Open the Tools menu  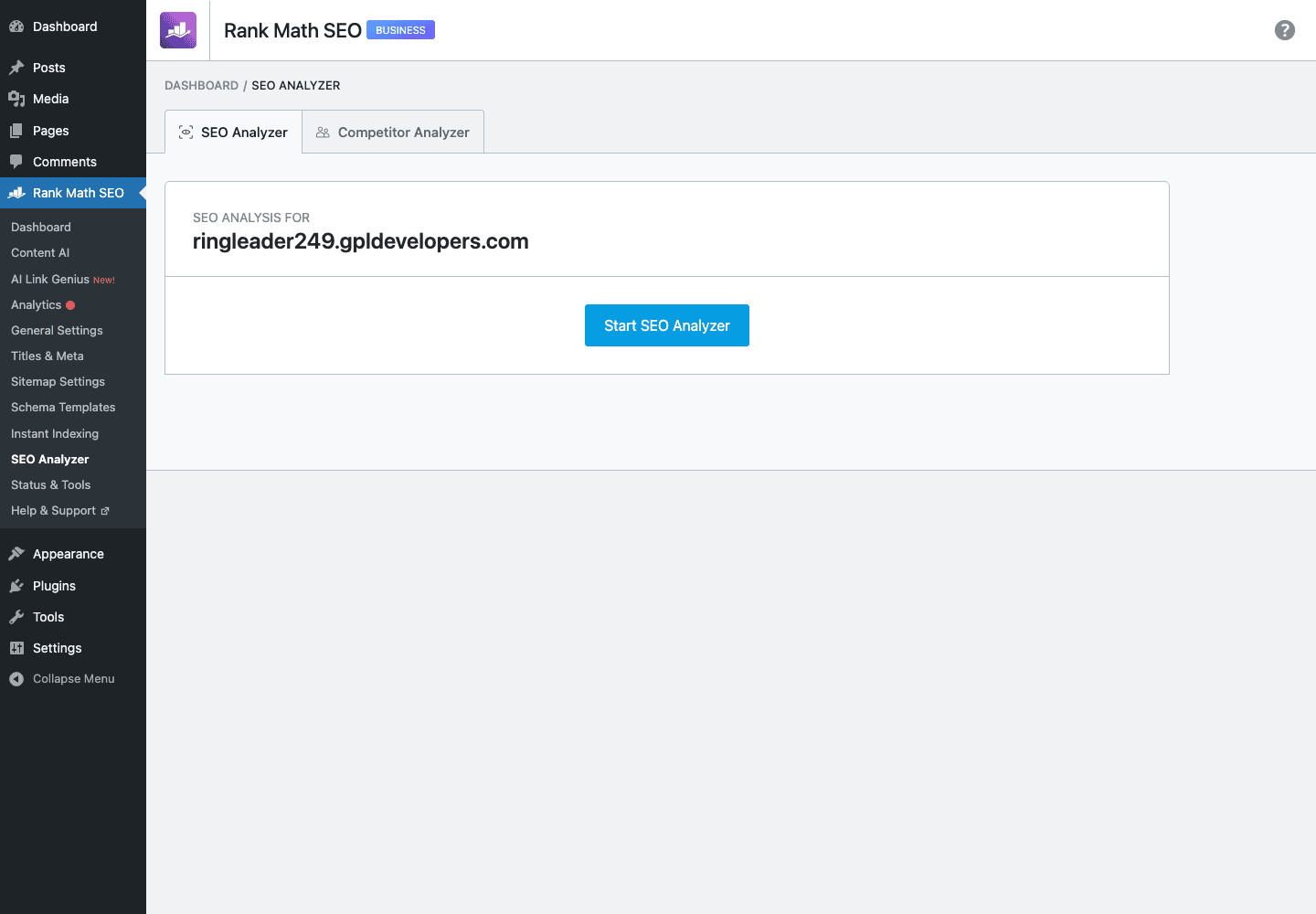pos(73,617)
